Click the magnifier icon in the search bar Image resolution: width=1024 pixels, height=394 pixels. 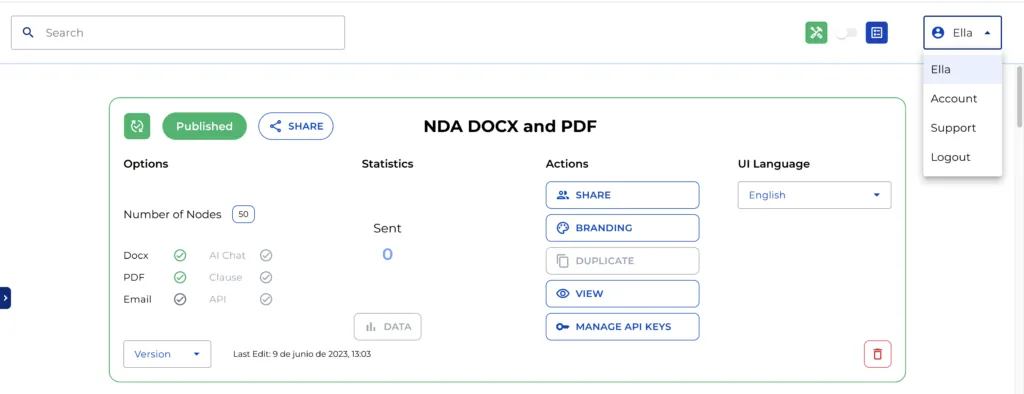point(28,33)
